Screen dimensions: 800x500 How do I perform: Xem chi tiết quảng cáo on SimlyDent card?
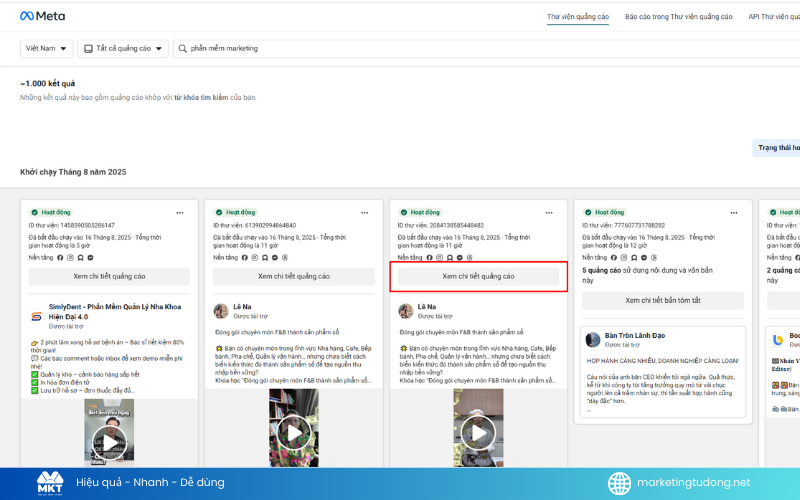109,276
